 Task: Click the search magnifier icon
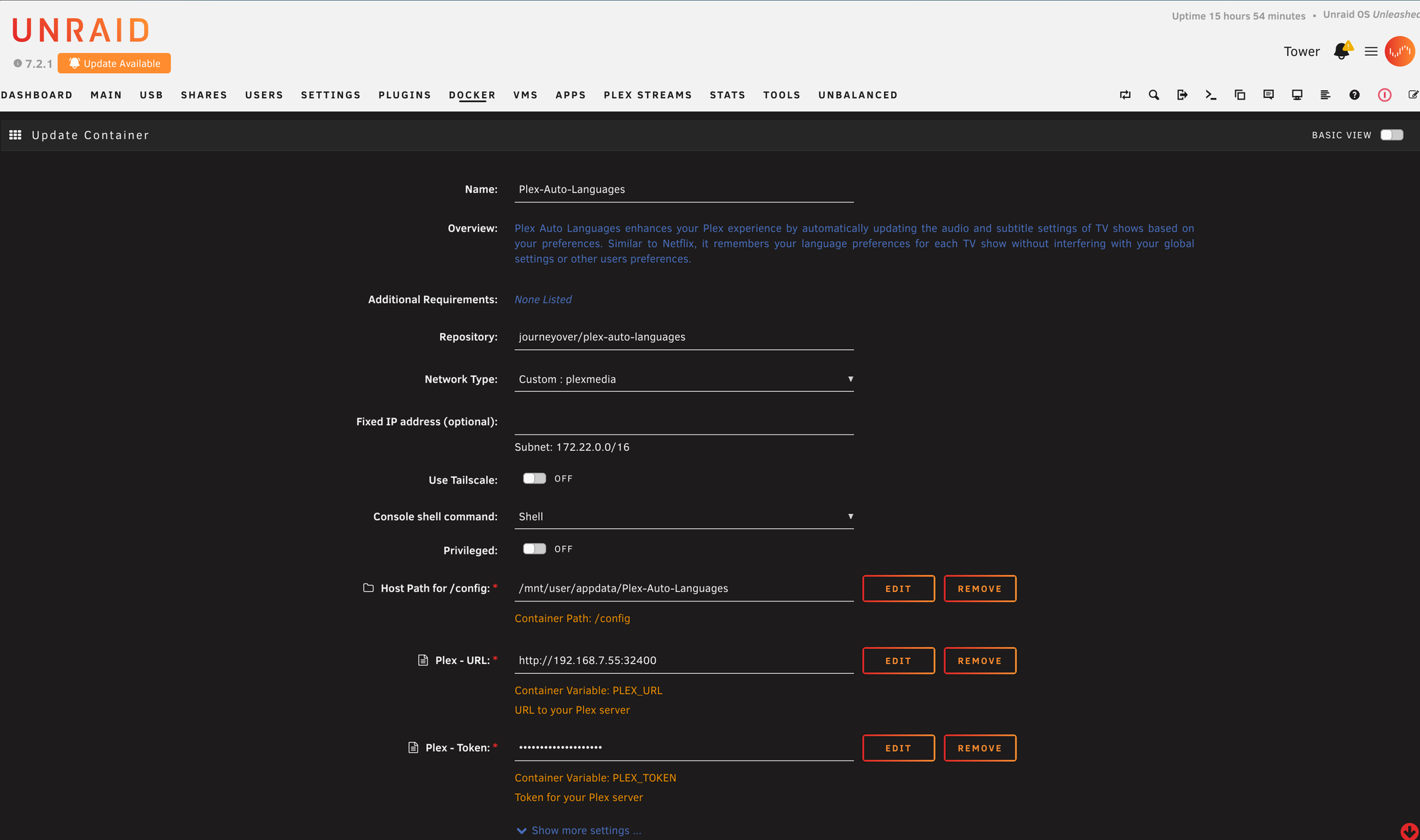tap(1154, 95)
